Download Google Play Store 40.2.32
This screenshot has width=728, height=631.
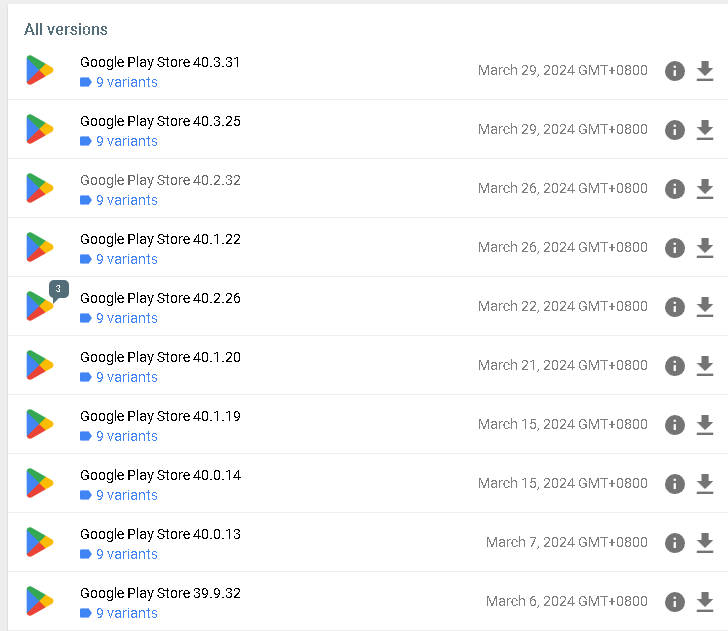click(x=704, y=189)
